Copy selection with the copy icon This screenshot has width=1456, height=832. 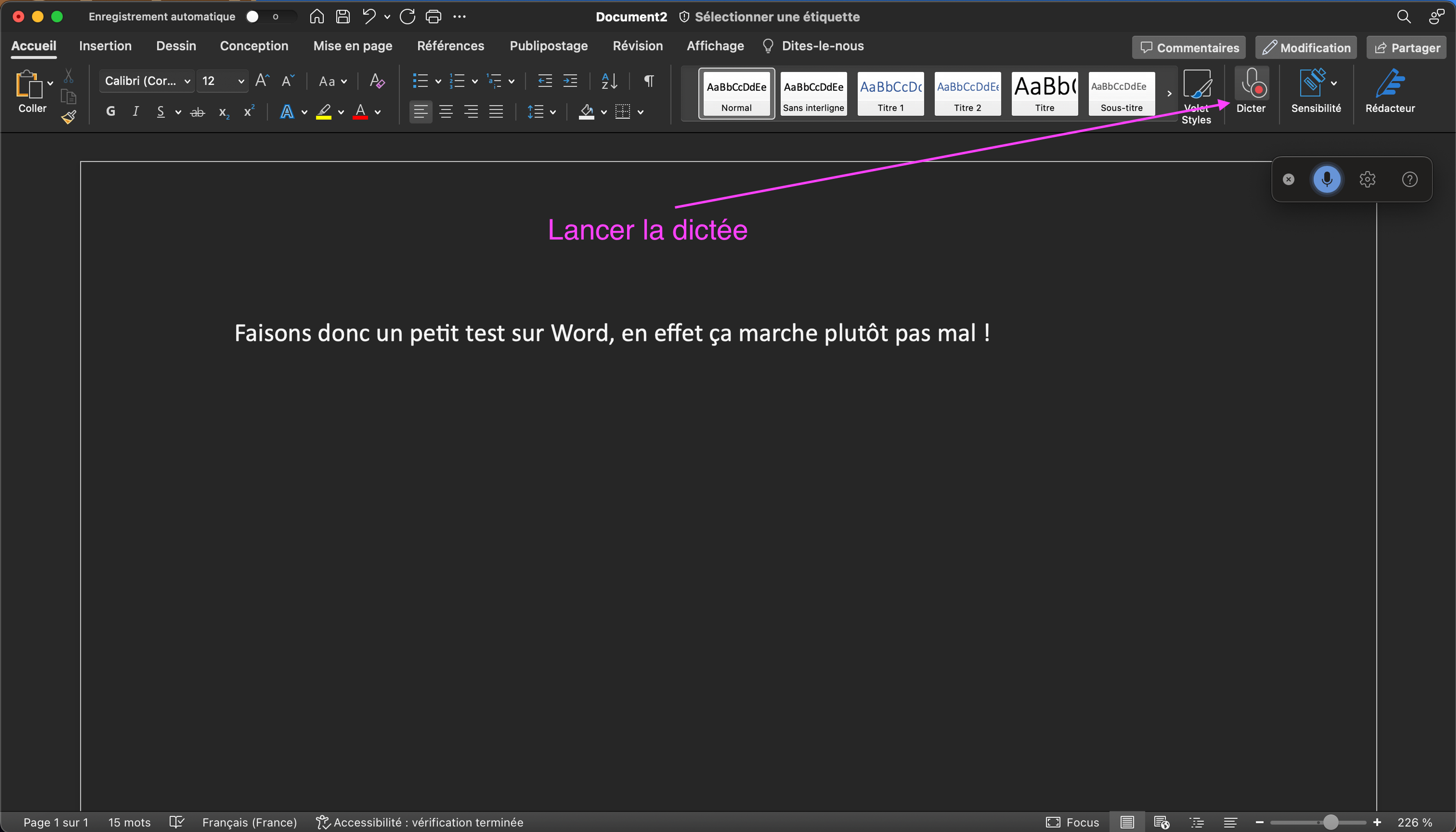click(x=69, y=97)
